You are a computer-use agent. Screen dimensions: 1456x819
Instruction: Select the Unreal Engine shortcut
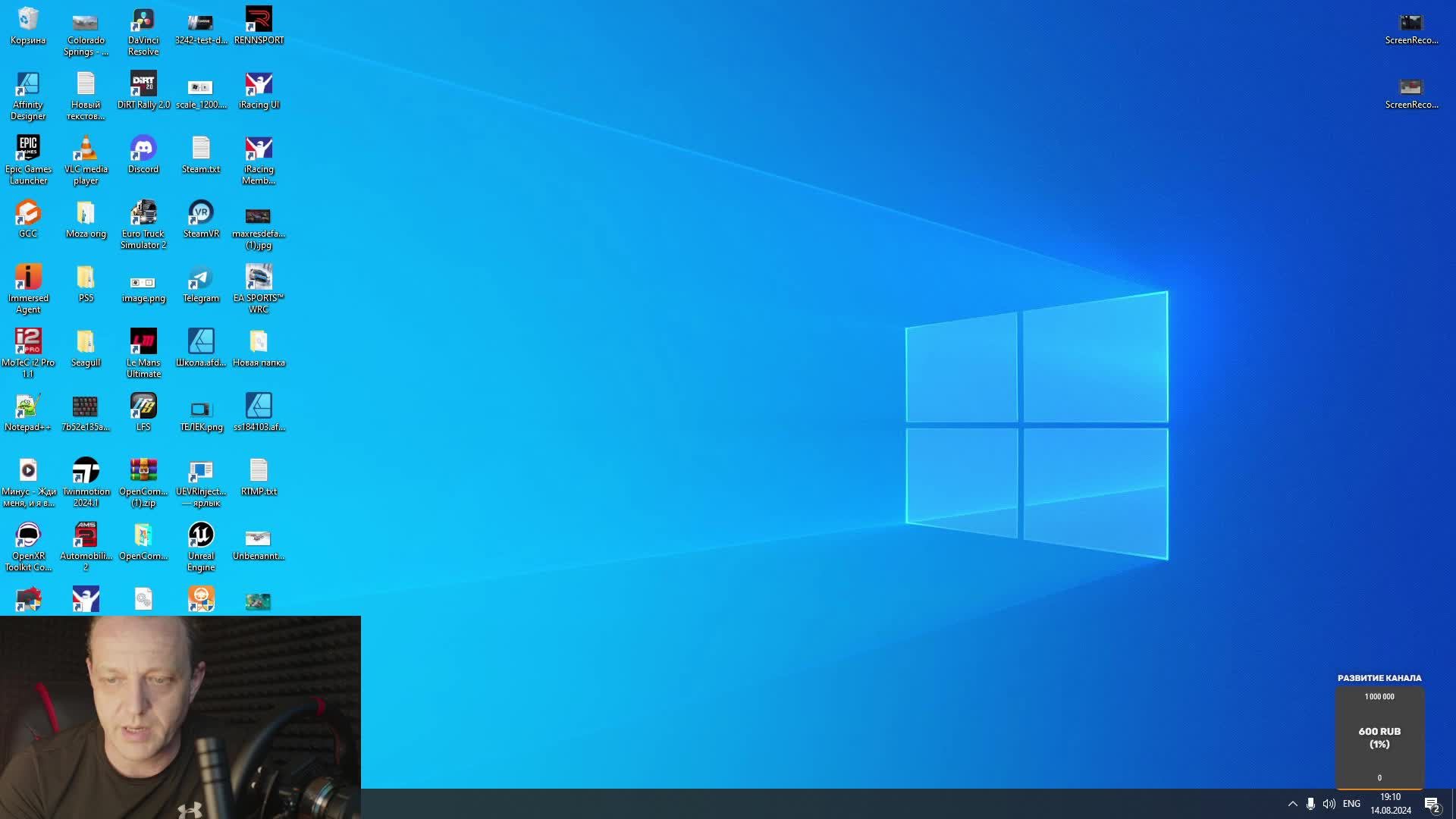201,536
